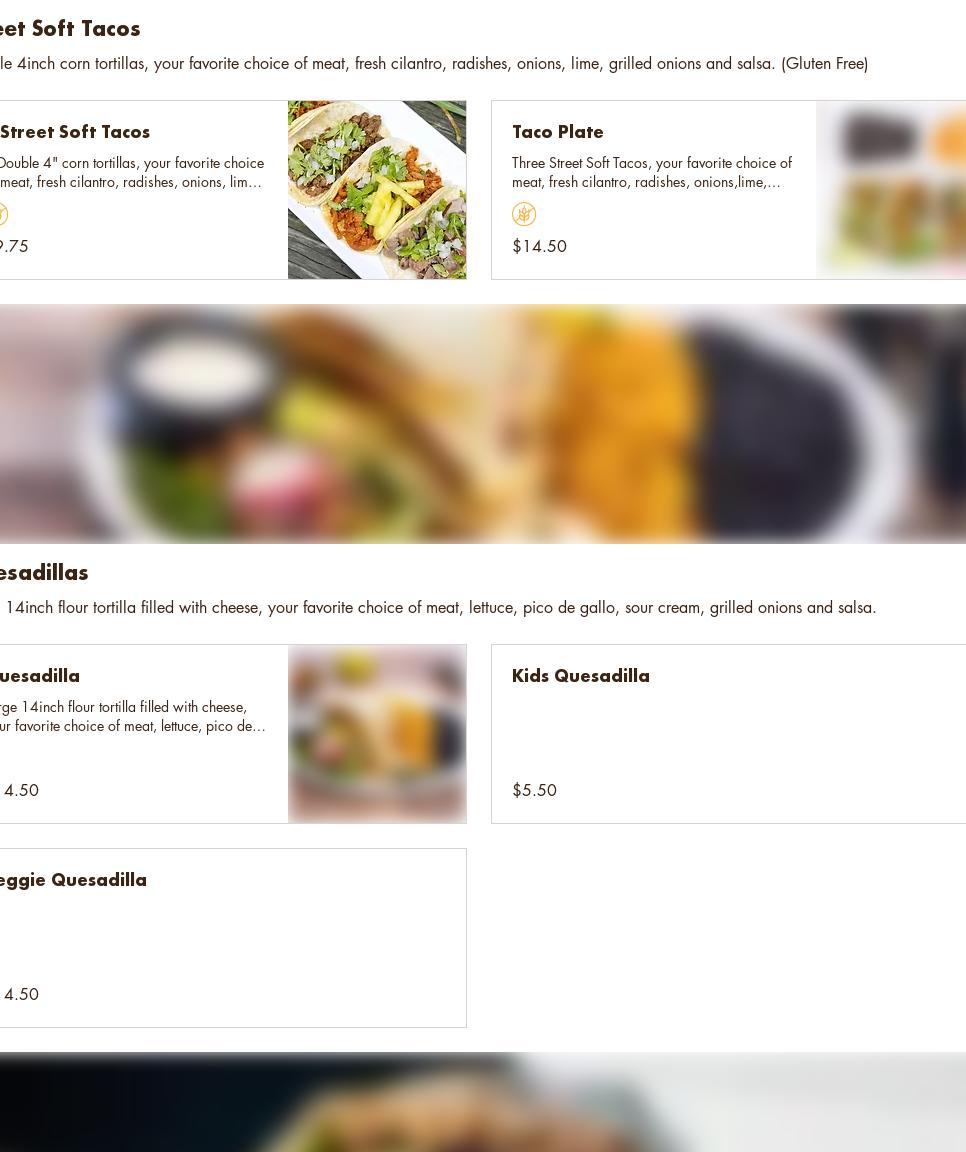Open the Kids Quesadilla item card
The width and height of the screenshot is (966, 1152).
tap(729, 734)
